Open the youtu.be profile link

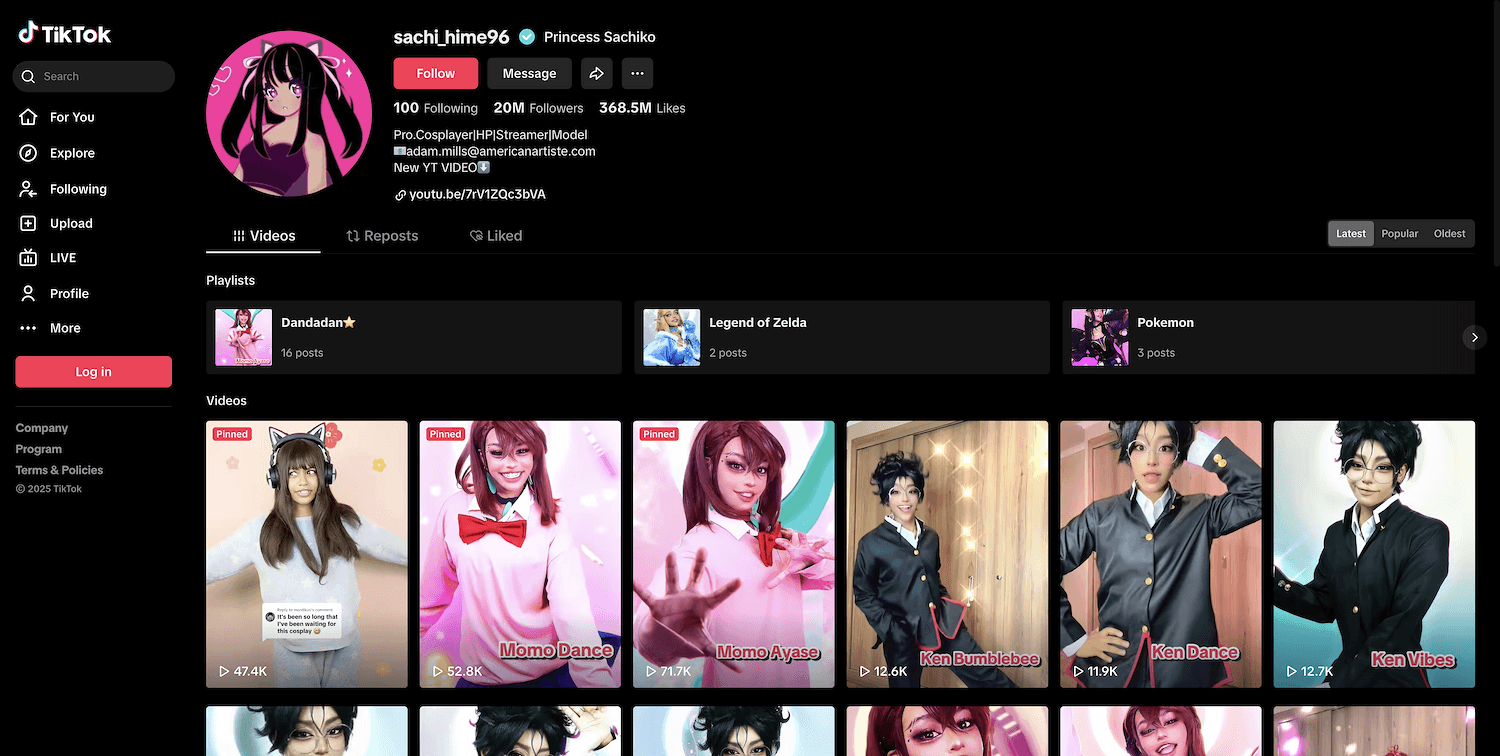[477, 194]
